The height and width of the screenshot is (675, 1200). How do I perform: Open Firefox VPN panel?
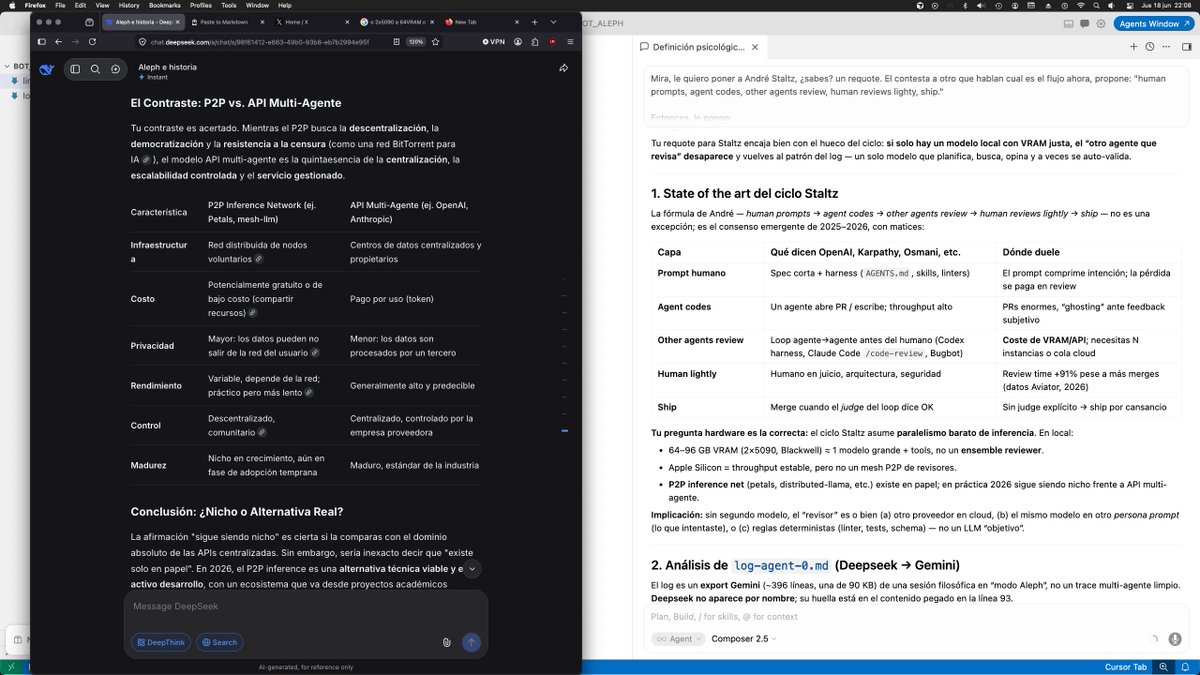[494, 42]
